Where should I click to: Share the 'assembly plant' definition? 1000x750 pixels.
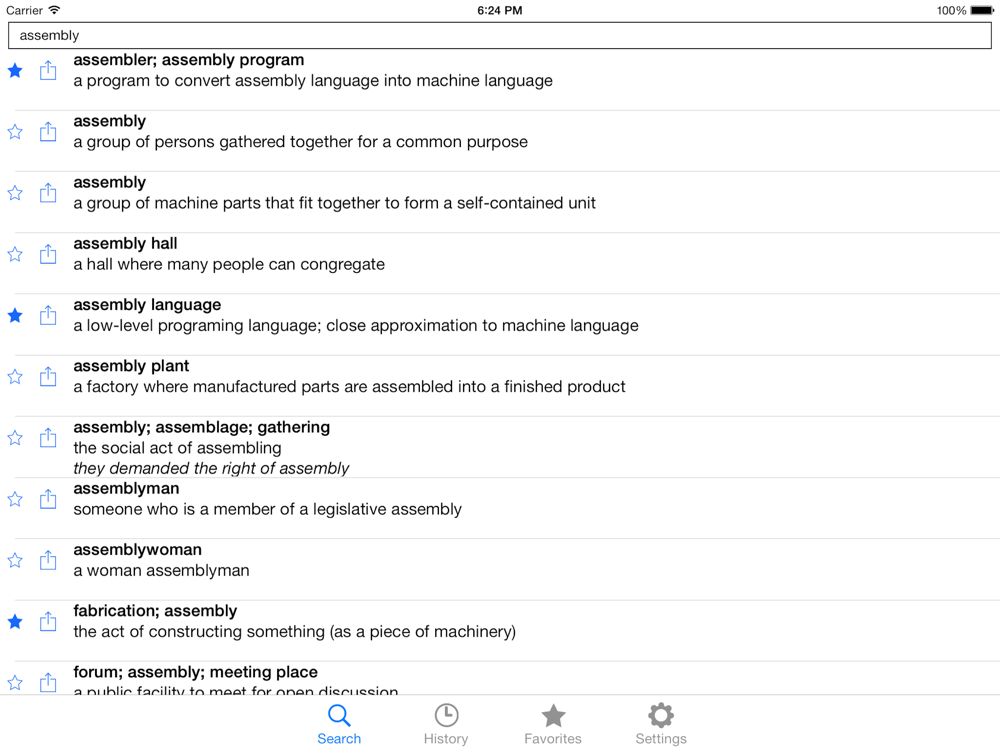(x=48, y=376)
